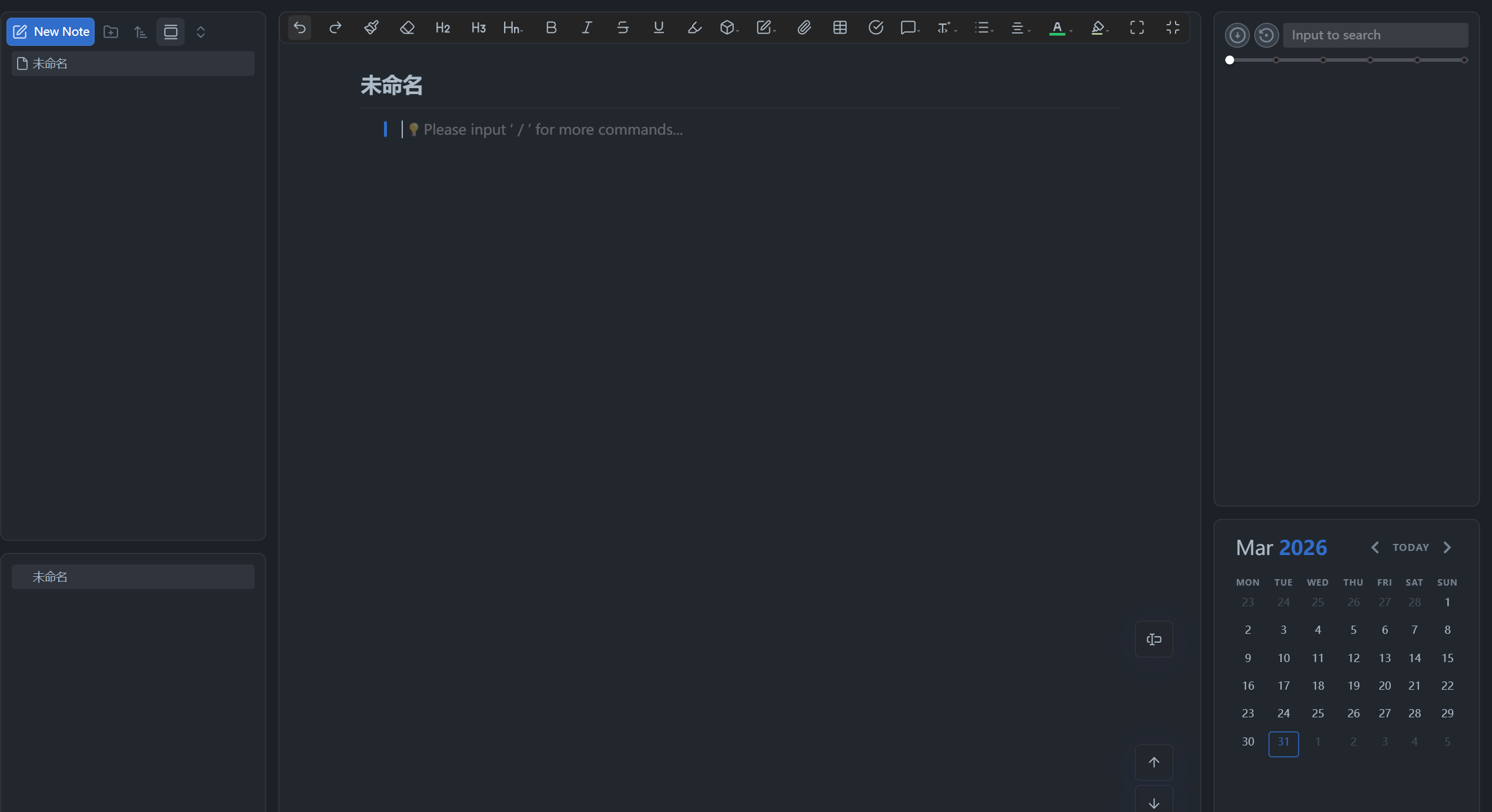Toggle strikethrough formatting

click(623, 28)
